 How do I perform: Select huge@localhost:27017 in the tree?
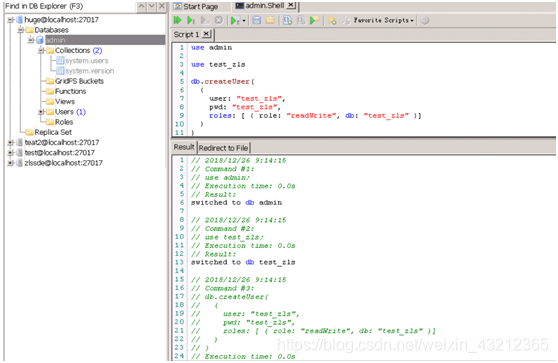(62, 20)
